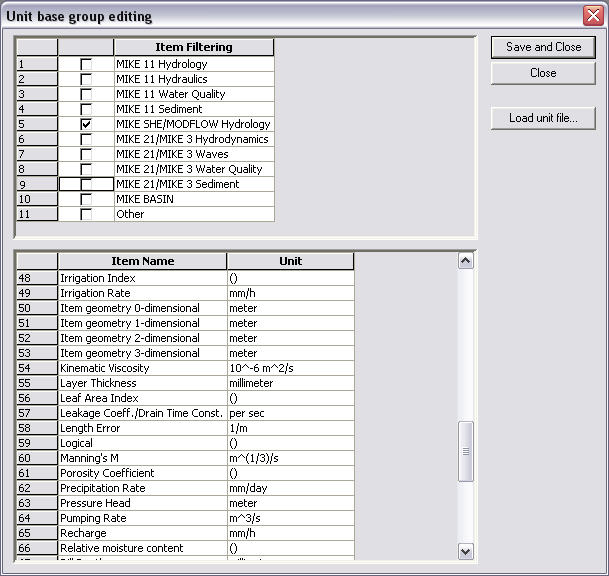Tick the MIKE BASIN filter checkbox
Image resolution: width=609 pixels, height=576 pixels.
click(x=86, y=199)
